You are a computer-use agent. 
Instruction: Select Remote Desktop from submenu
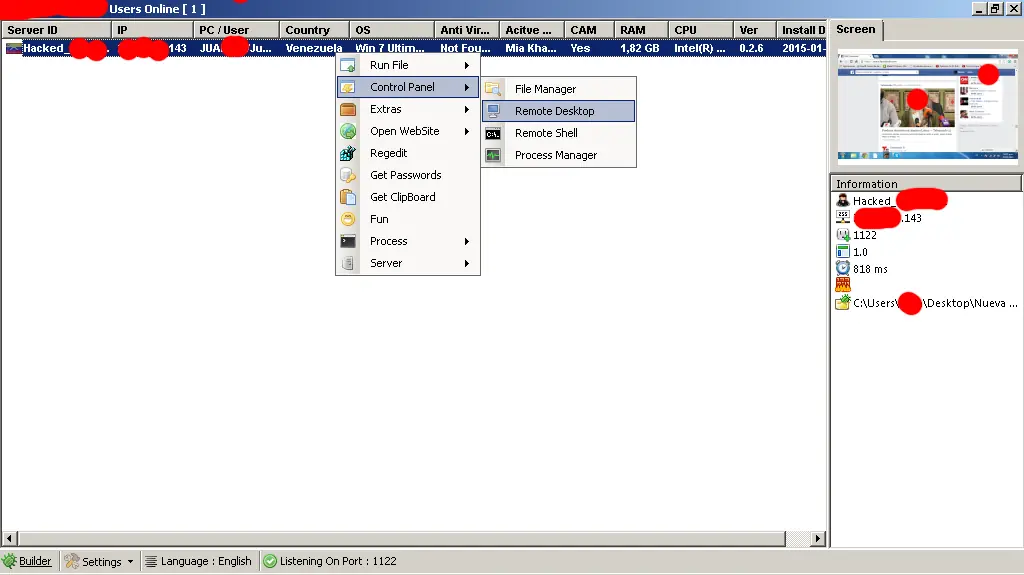click(x=558, y=111)
